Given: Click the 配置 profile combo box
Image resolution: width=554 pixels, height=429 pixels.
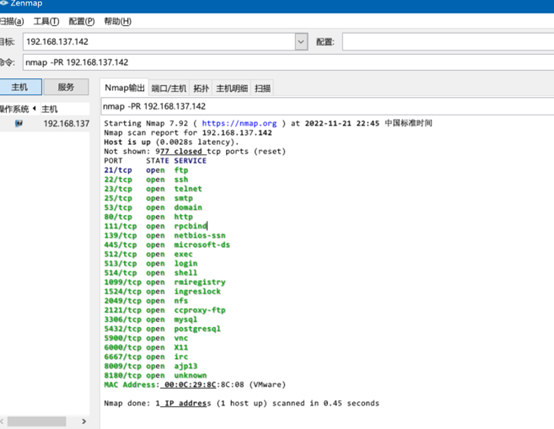Looking at the screenshot, I should (448, 42).
